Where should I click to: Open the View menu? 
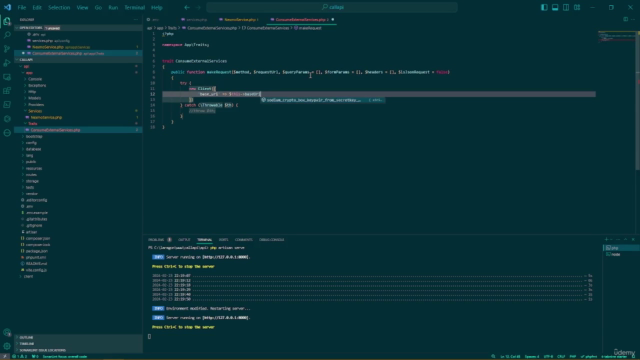coord(82,7)
